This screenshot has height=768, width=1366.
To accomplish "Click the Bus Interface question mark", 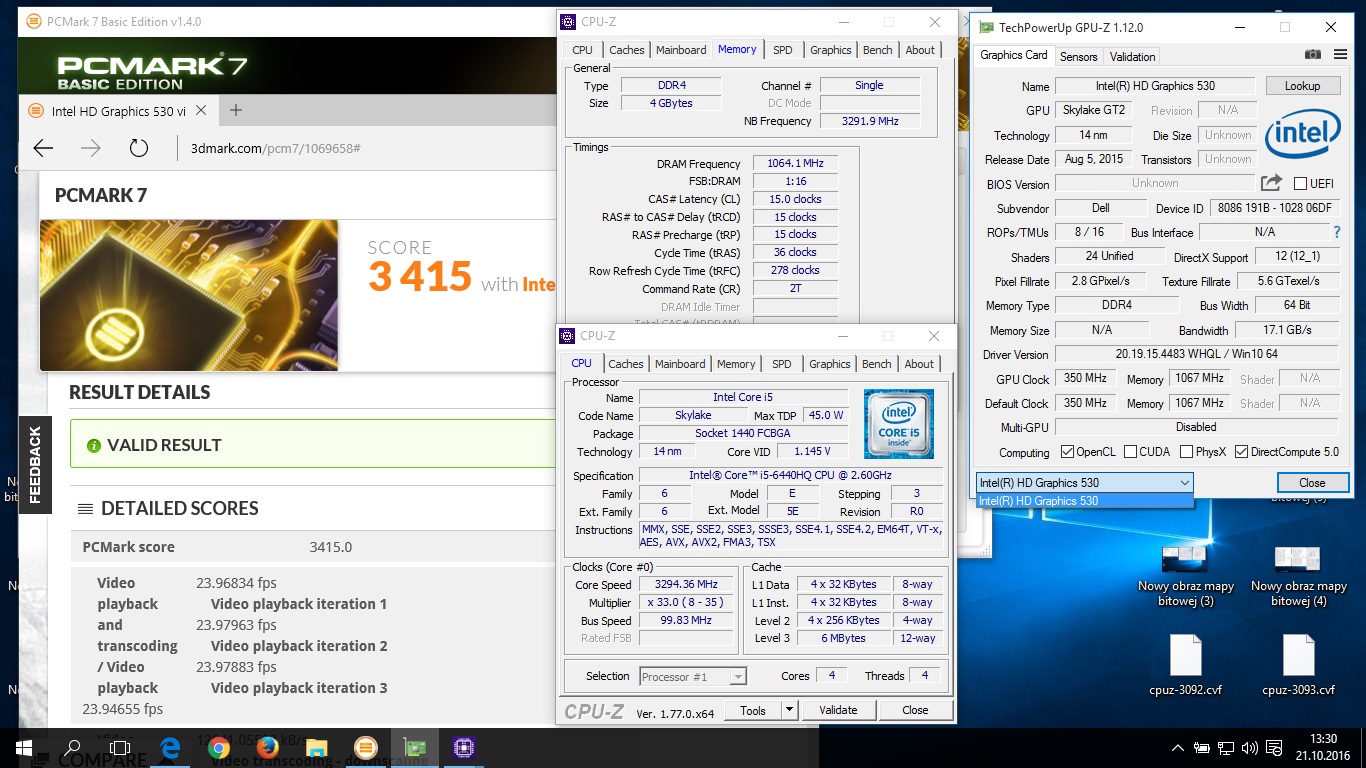I will pos(1336,232).
